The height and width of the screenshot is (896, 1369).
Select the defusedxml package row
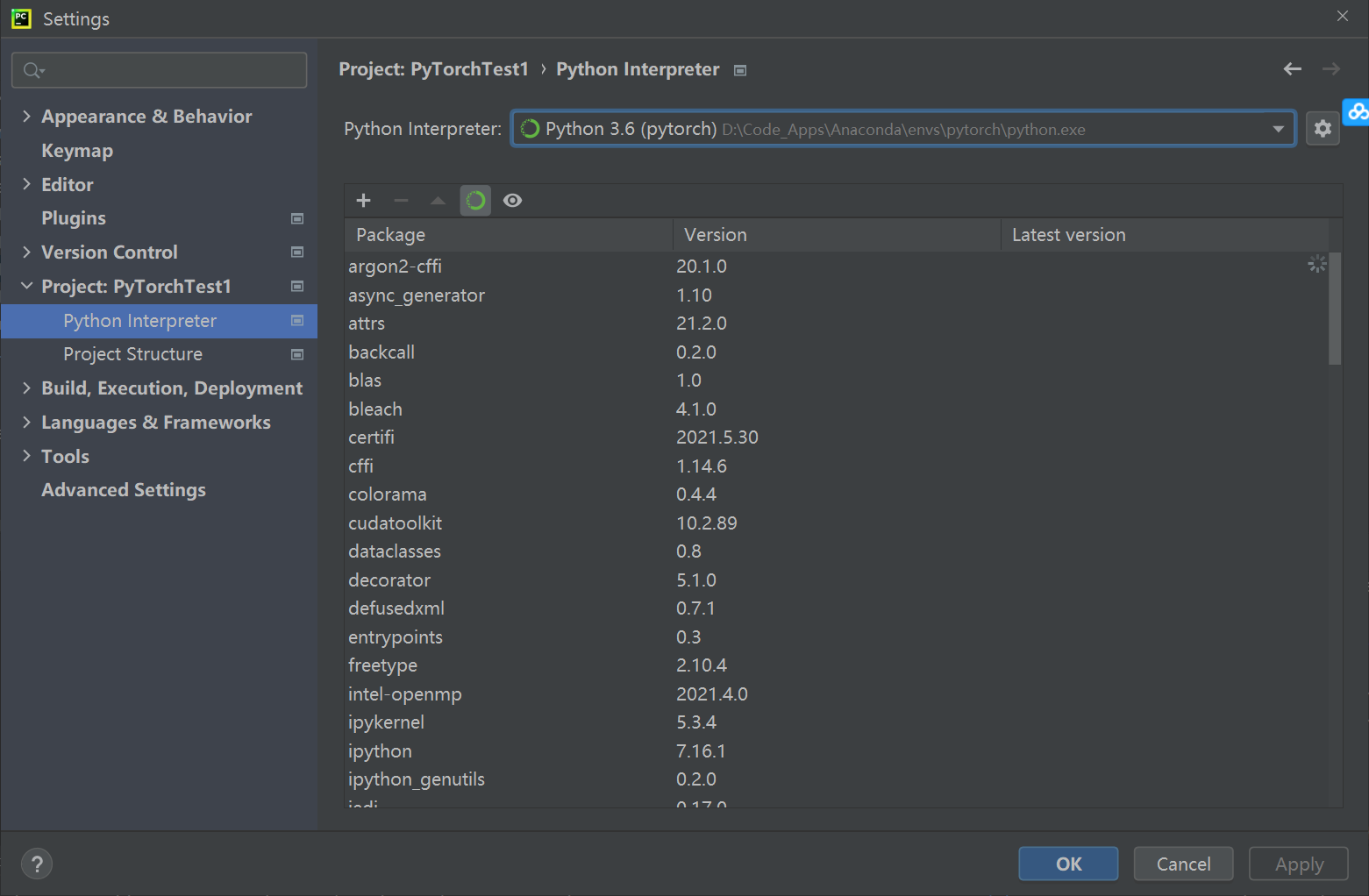(x=837, y=608)
